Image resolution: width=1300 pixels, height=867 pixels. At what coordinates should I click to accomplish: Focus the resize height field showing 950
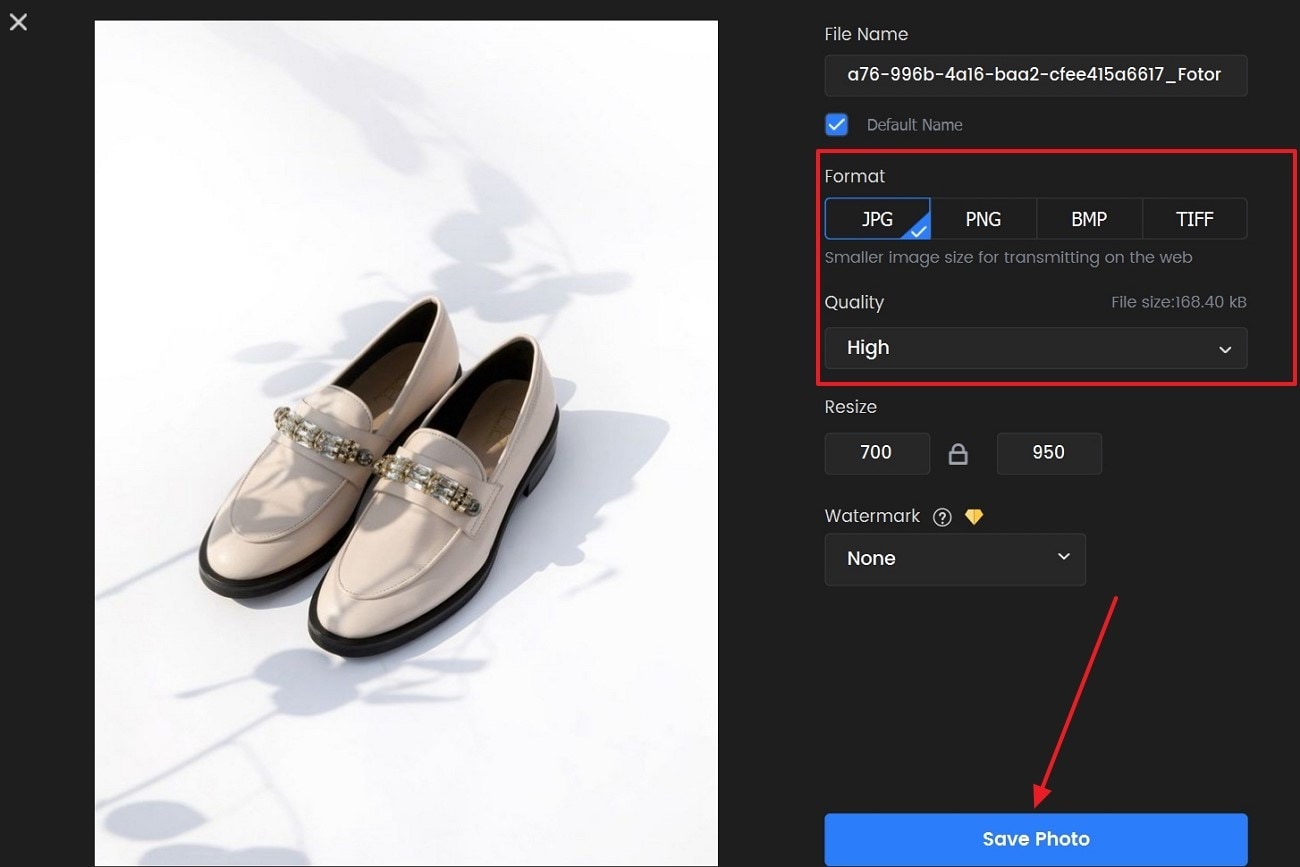click(1048, 453)
